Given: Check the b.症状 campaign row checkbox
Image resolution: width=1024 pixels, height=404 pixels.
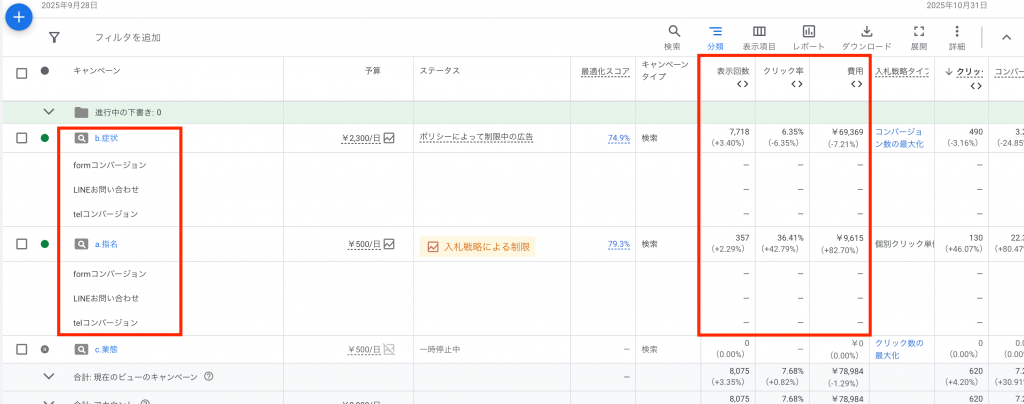Looking at the screenshot, I should pyautogui.click(x=22, y=138).
